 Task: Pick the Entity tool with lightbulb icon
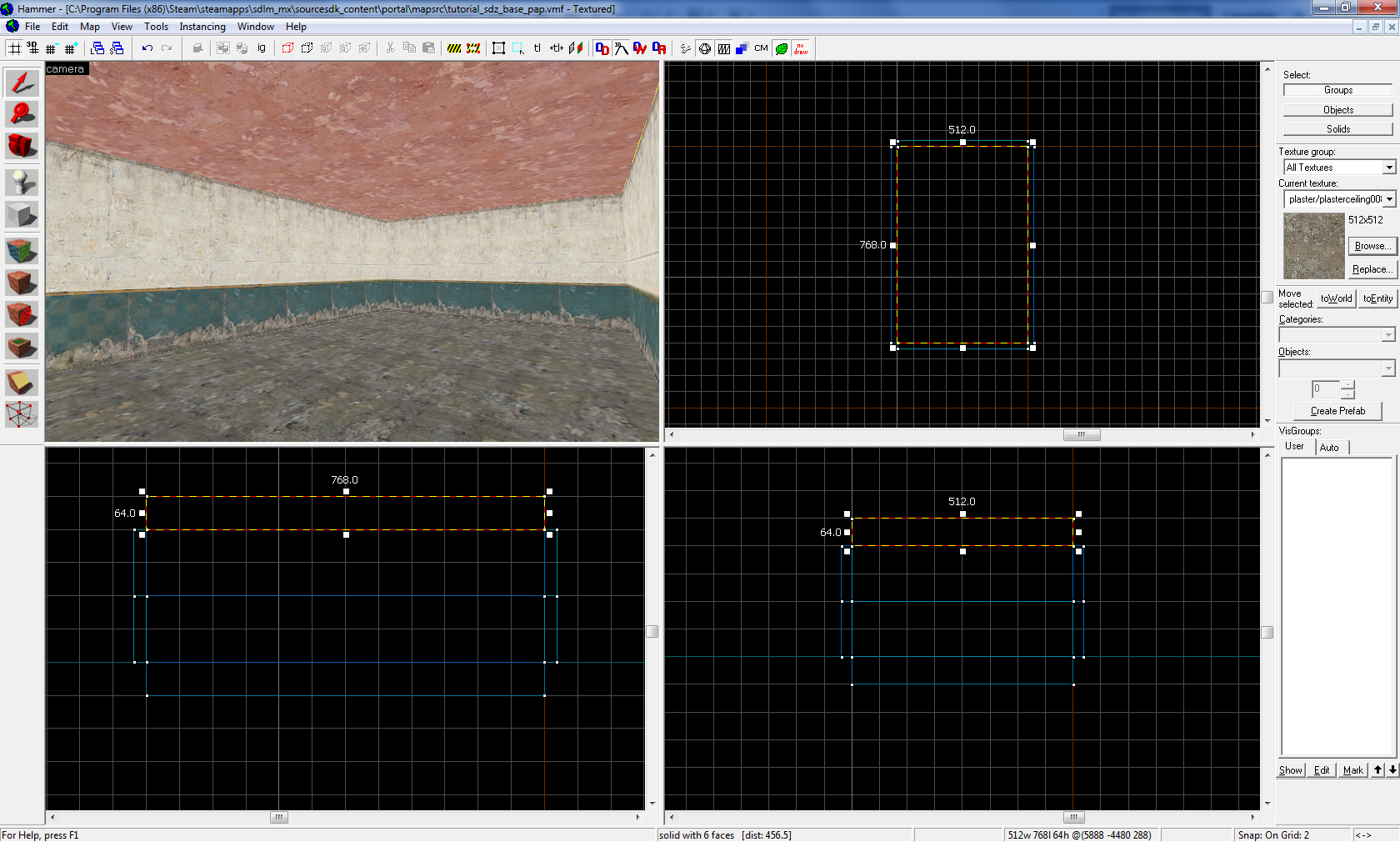[x=22, y=182]
